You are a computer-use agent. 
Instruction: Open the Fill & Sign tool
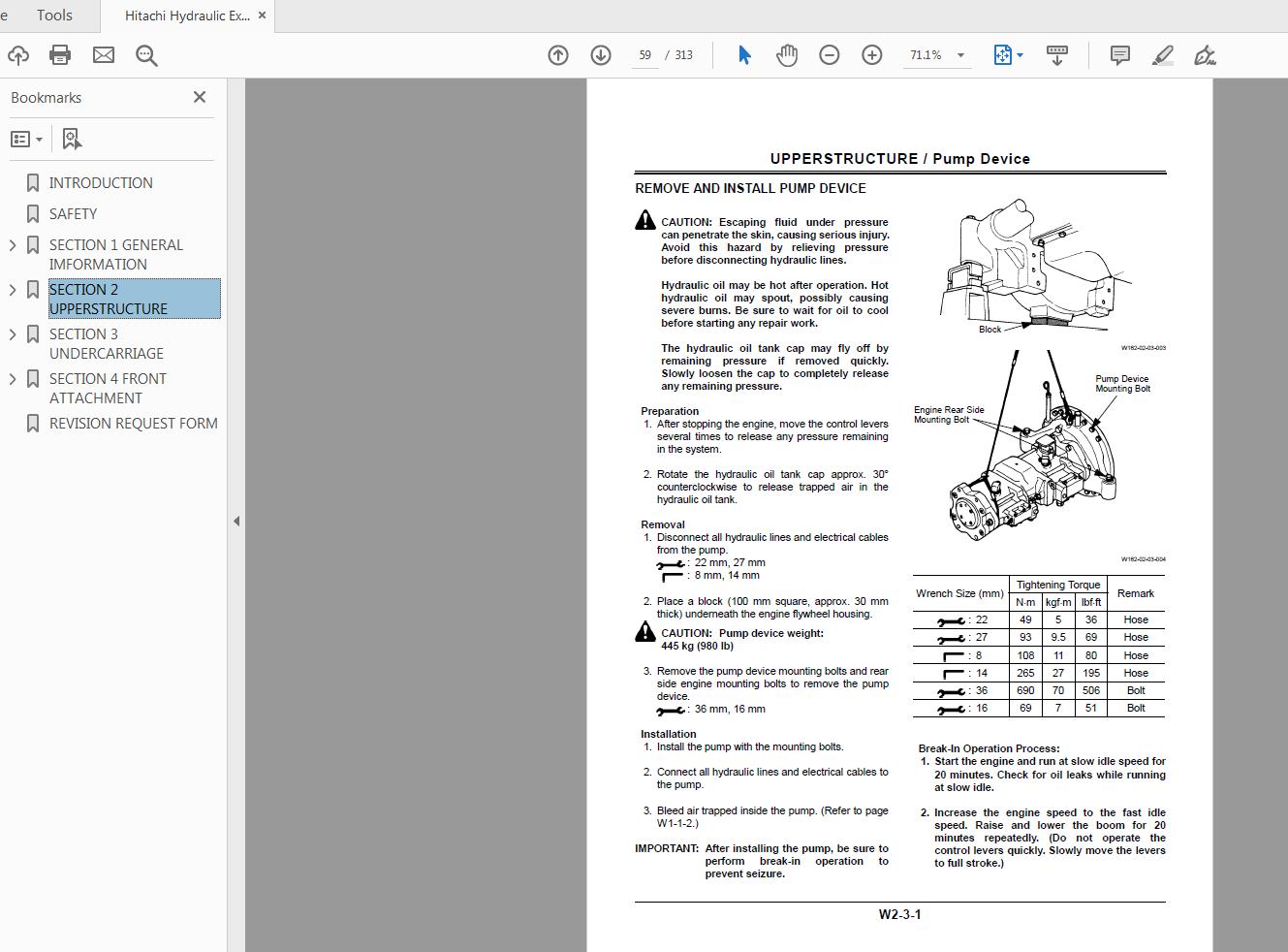1205,55
